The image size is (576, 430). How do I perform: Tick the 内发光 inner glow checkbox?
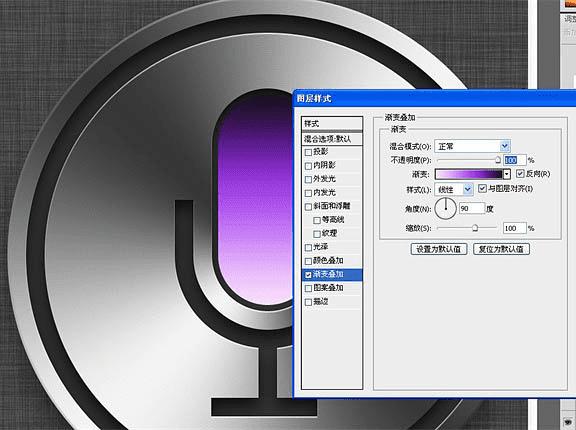(309, 193)
